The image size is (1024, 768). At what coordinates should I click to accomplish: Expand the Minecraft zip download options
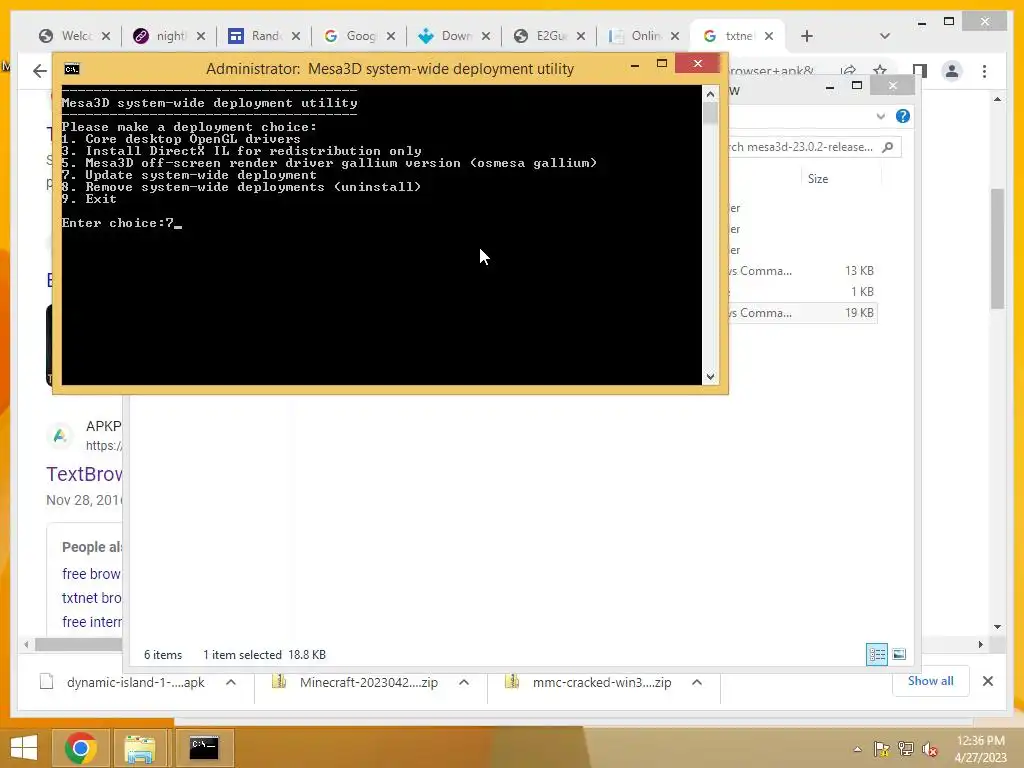tap(464, 682)
